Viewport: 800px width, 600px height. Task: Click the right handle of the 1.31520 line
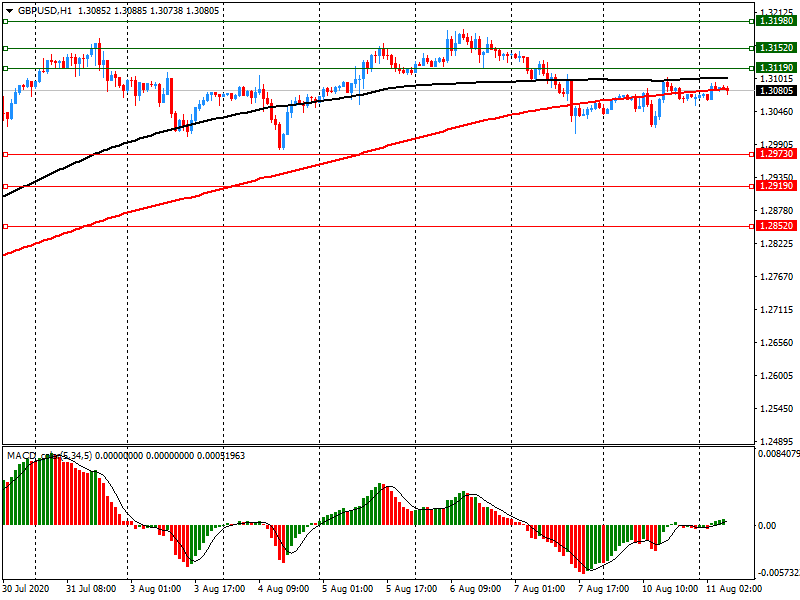click(752, 48)
